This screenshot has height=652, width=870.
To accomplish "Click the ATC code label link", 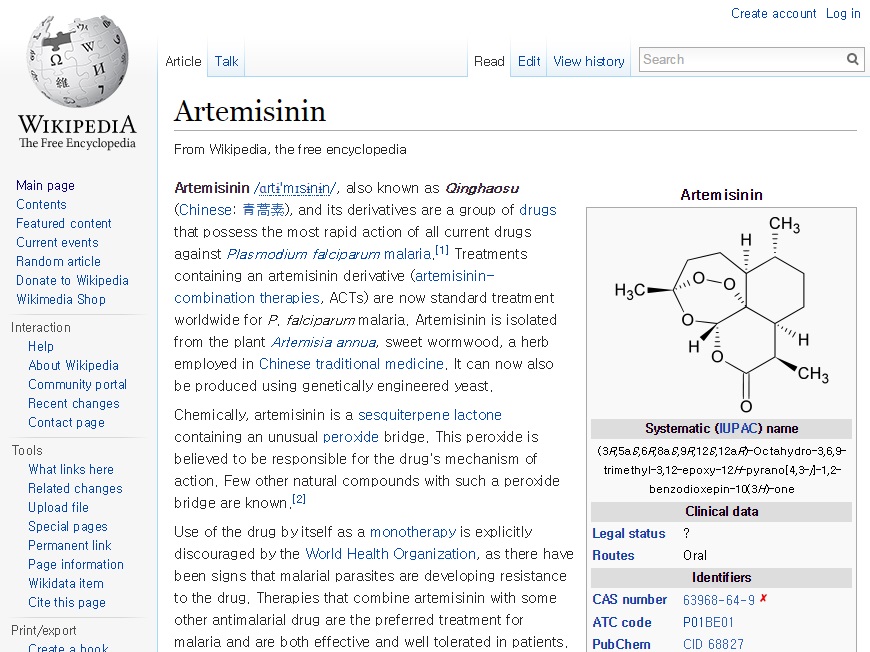I will click(622, 622).
